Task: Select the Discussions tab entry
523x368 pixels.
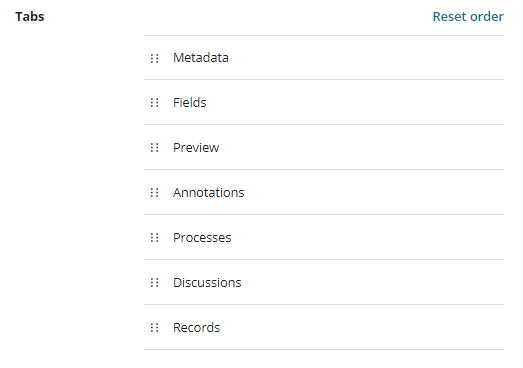Action: [207, 283]
